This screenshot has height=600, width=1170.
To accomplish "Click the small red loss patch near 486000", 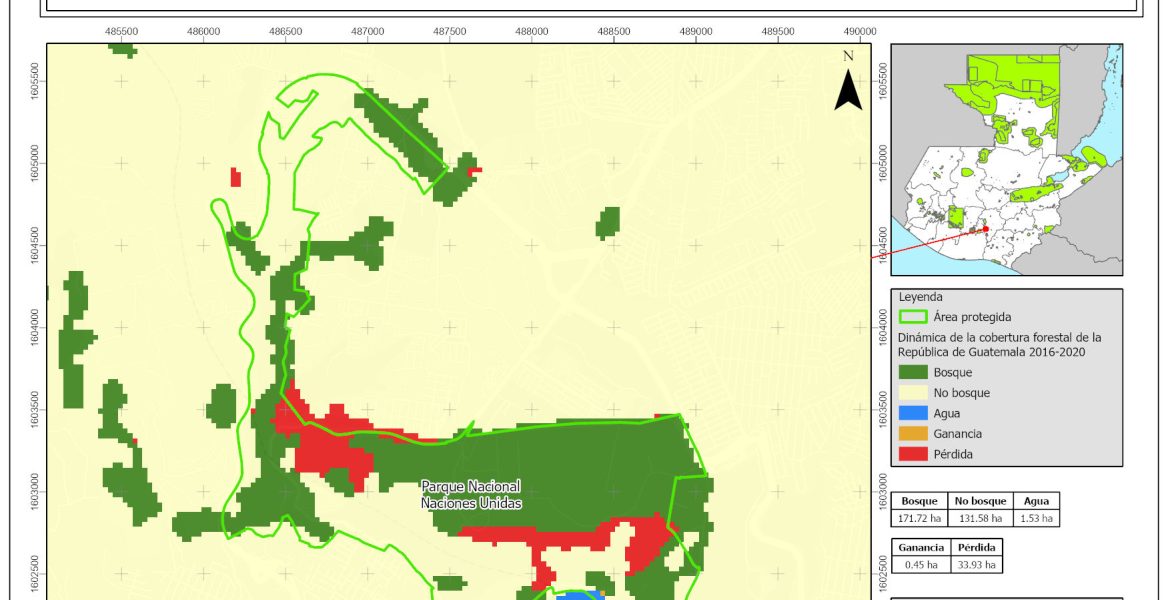I will point(235,177).
